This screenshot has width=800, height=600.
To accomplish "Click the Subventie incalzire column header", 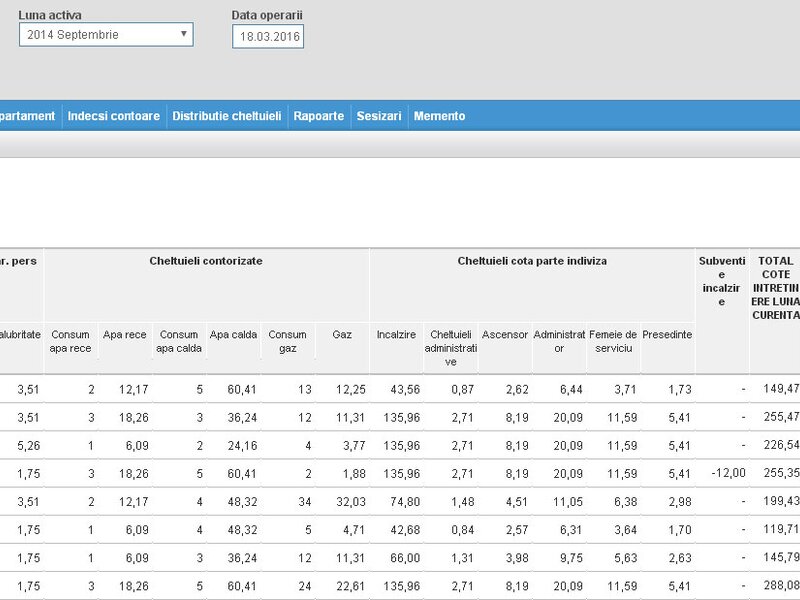I will pos(721,281).
